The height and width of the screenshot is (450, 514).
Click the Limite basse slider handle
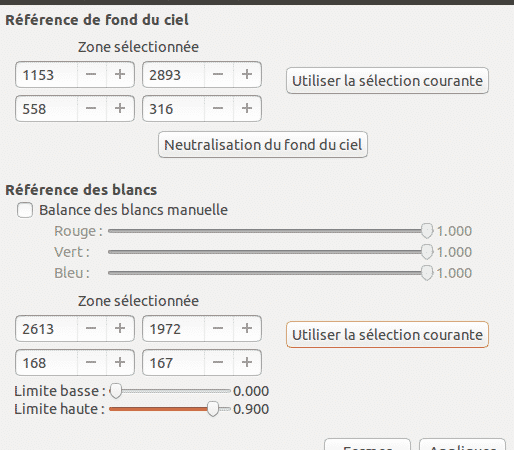(116, 391)
